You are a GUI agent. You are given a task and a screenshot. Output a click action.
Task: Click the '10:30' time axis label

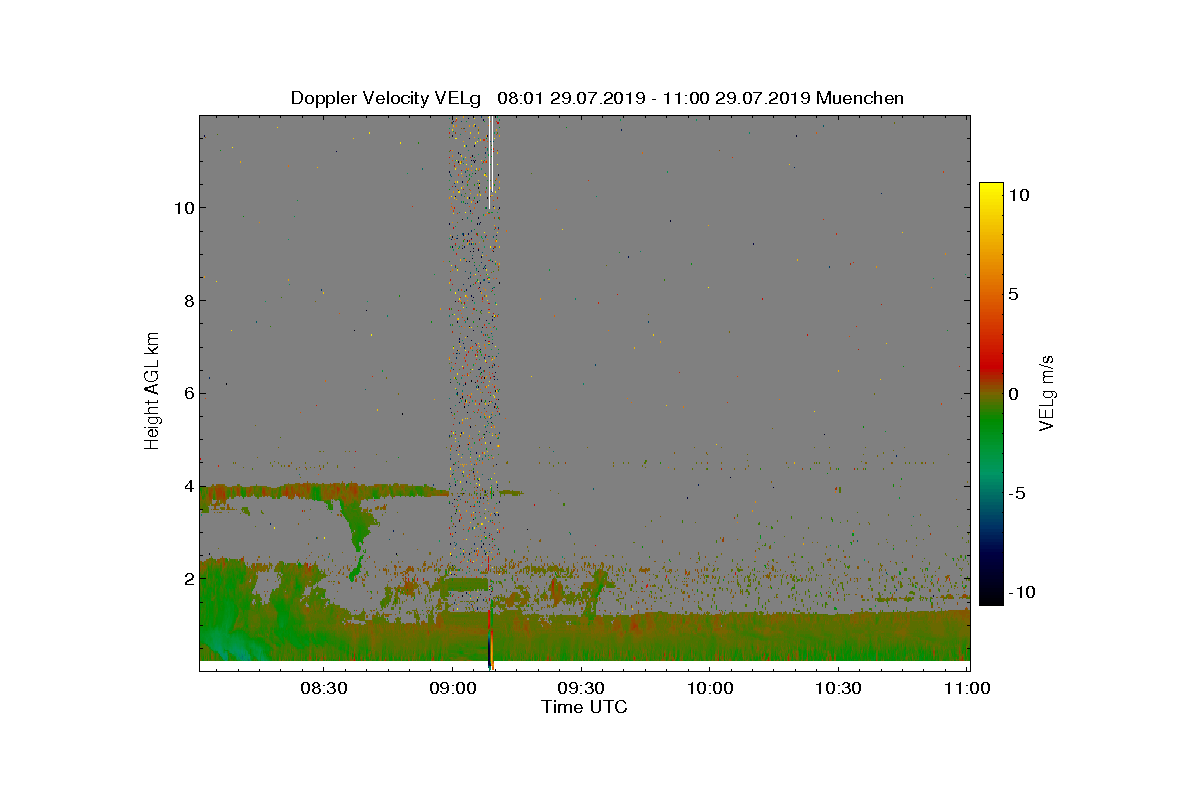point(839,688)
